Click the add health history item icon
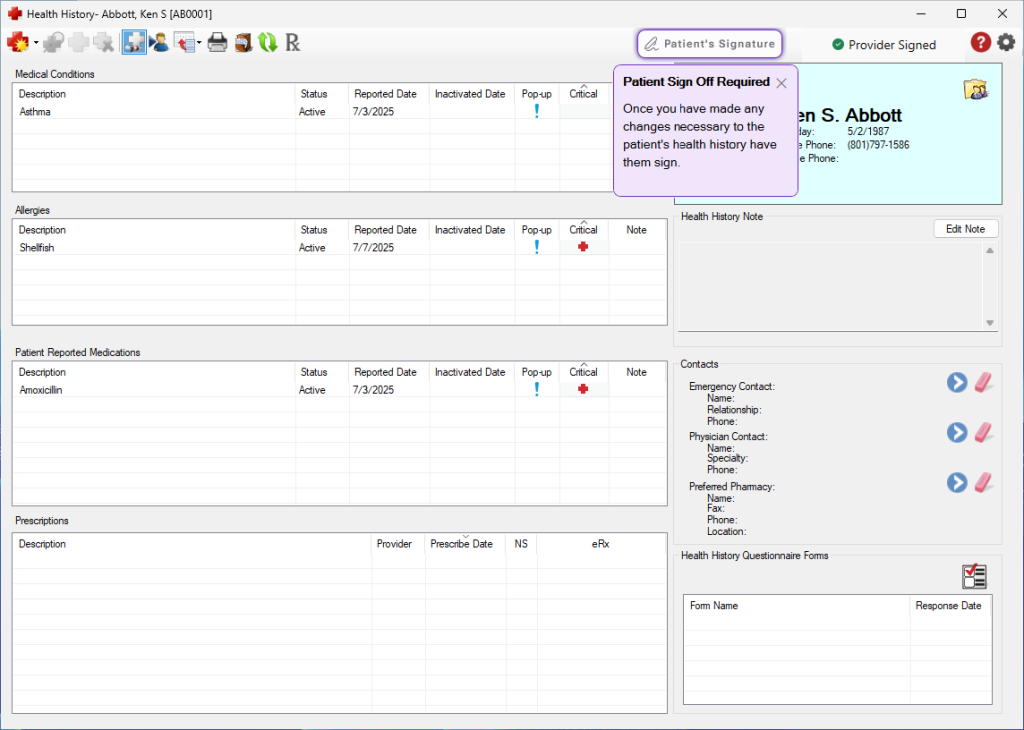Image resolution: width=1024 pixels, height=730 pixels. (x=17, y=42)
